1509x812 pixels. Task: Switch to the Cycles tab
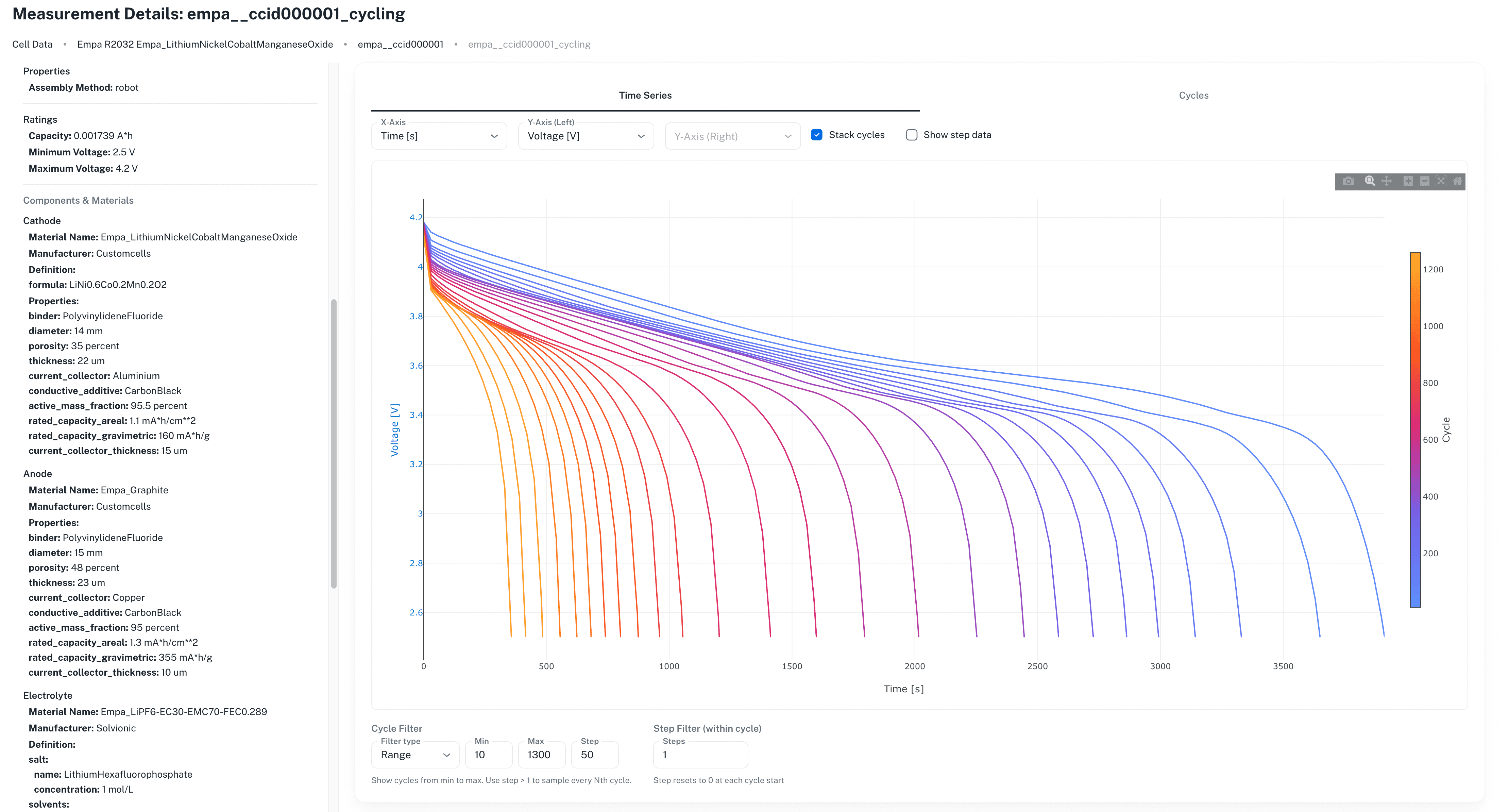pyautogui.click(x=1193, y=96)
